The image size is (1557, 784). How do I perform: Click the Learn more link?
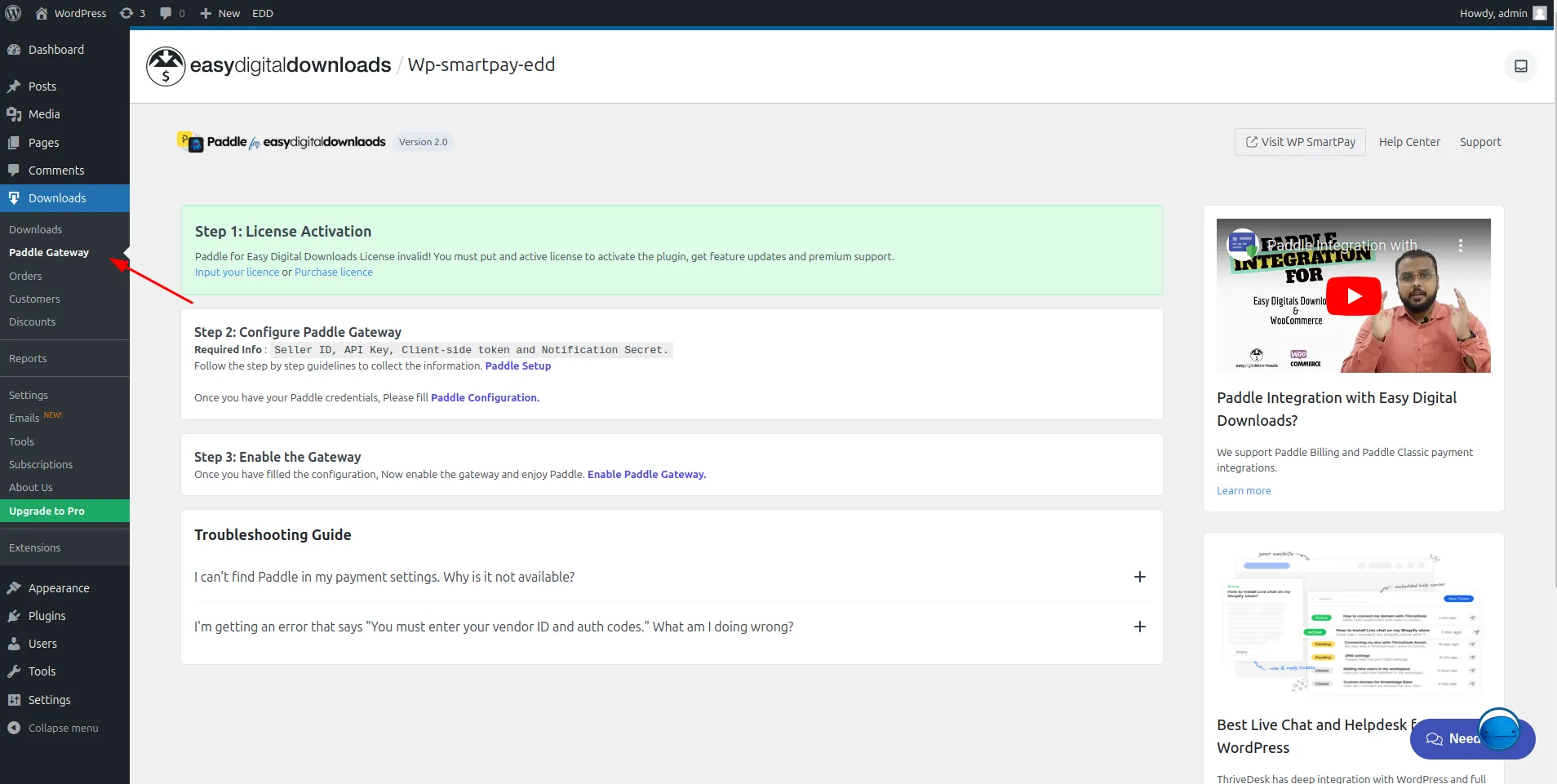pyautogui.click(x=1244, y=491)
